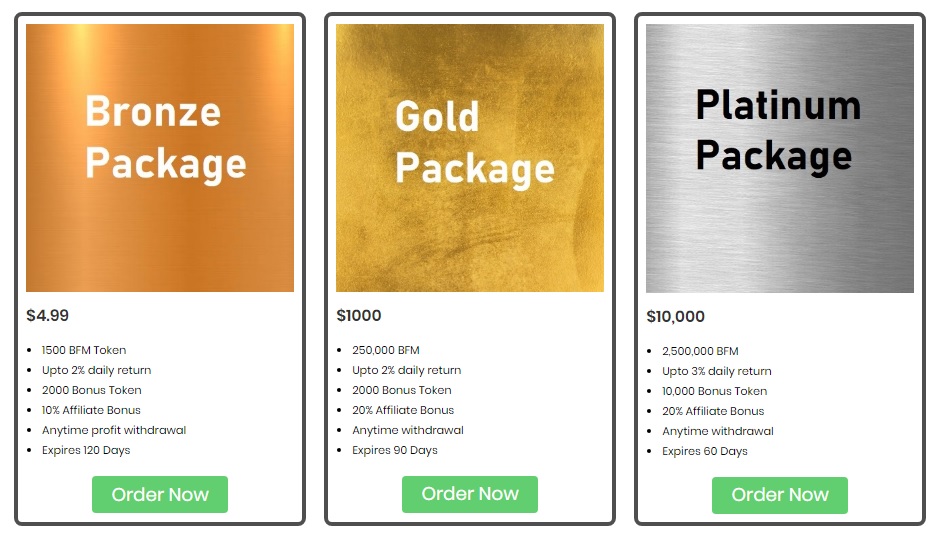Click '10,000 Bonus Token' list item
Image resolution: width=951 pixels, height=547 pixels.
point(715,391)
